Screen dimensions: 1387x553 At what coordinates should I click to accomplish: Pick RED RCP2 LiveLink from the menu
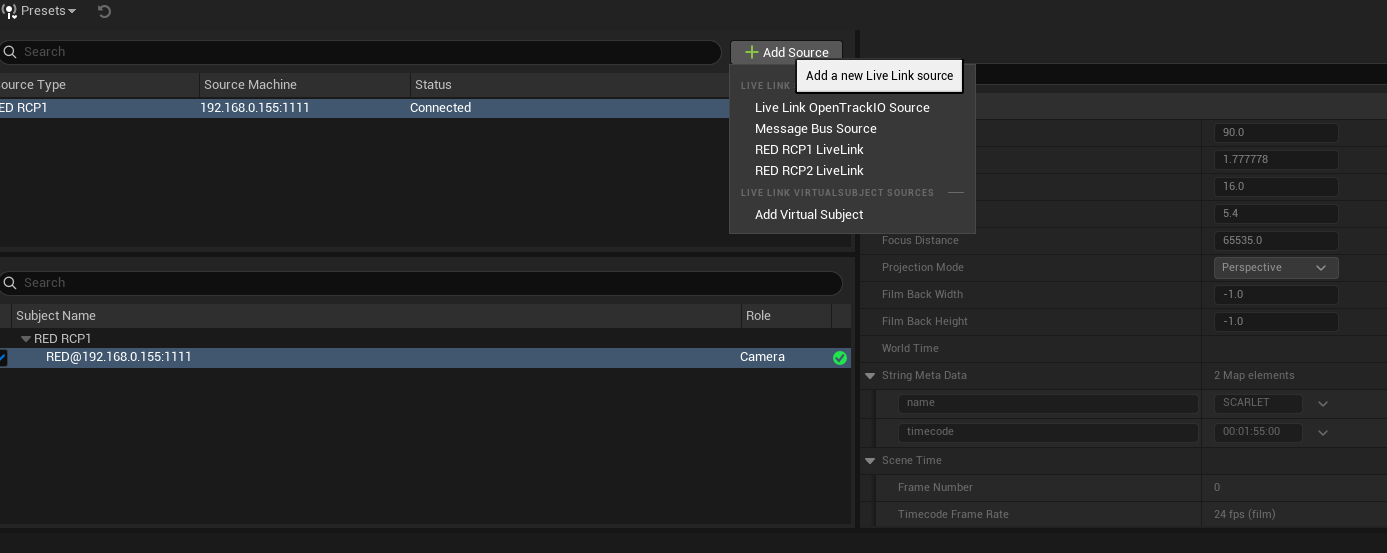coord(809,171)
